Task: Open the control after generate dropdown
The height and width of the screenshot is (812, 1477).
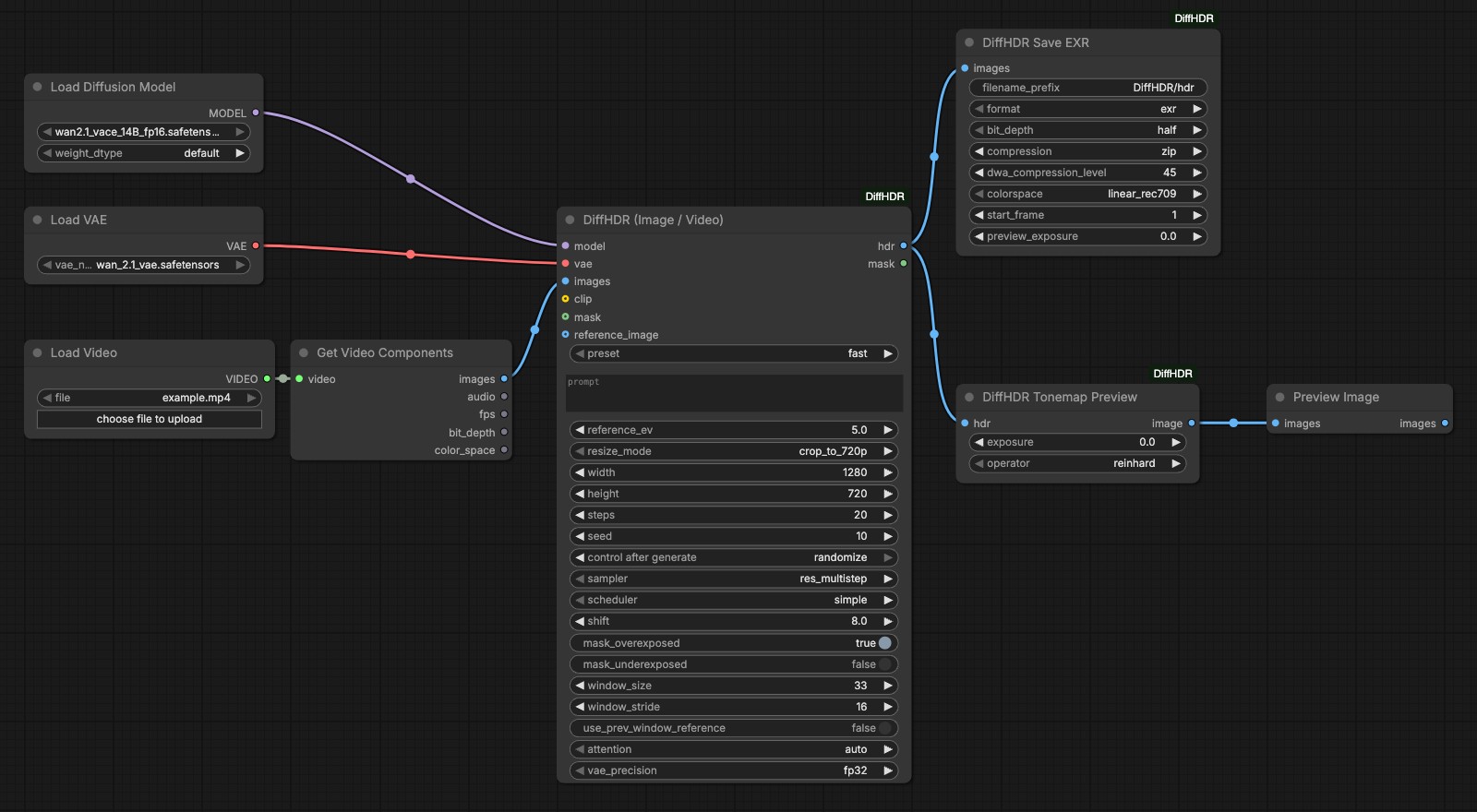Action: (x=734, y=557)
